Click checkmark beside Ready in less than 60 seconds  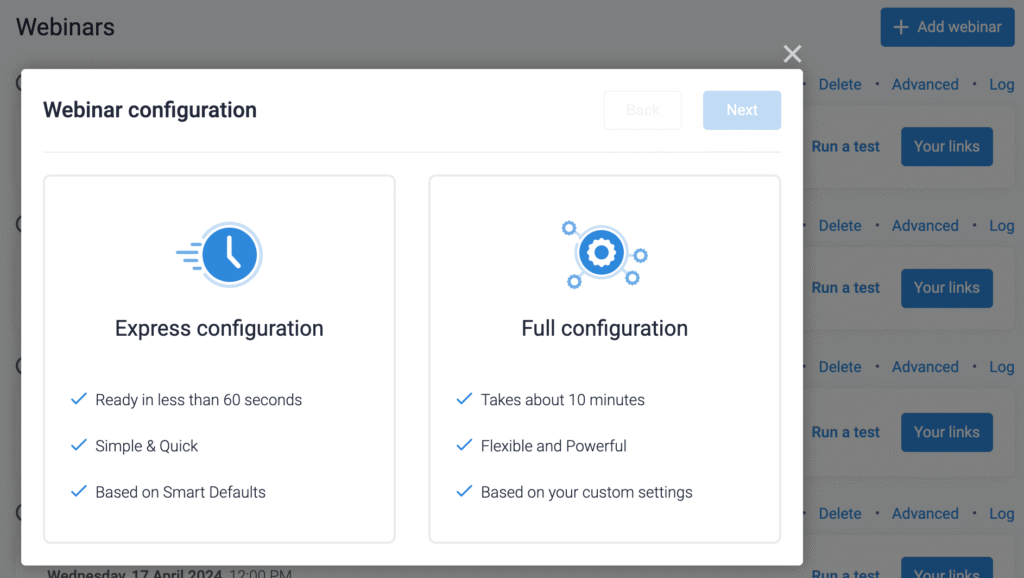(x=78, y=399)
